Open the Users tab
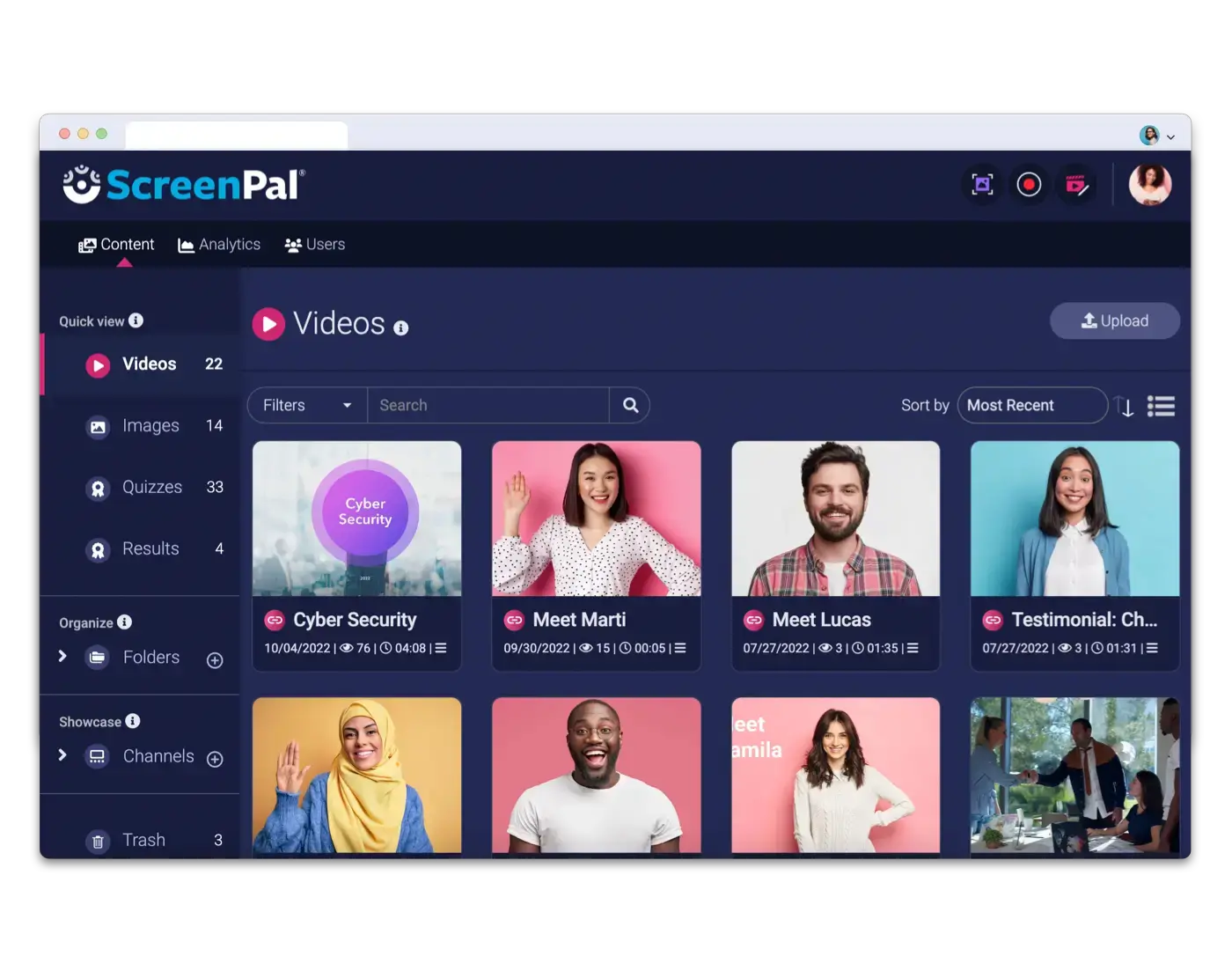Screen dimensions: 1232x971 314,244
